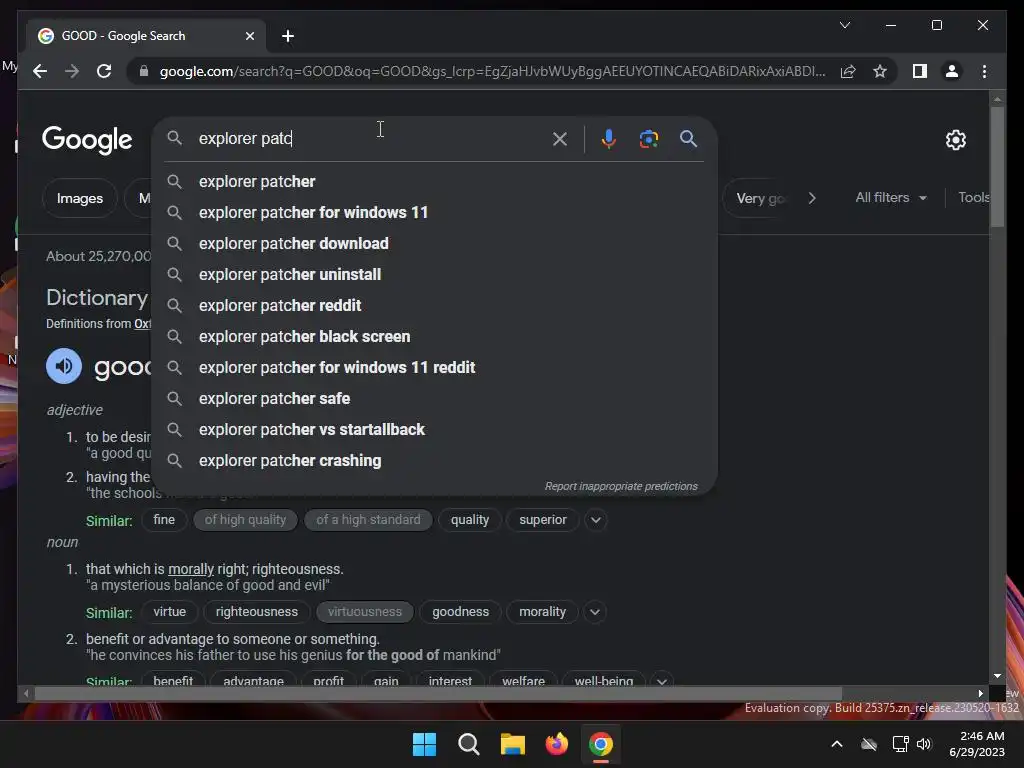The image size is (1024, 768).
Task: Expand more similar words after morality
Action: (x=594, y=612)
